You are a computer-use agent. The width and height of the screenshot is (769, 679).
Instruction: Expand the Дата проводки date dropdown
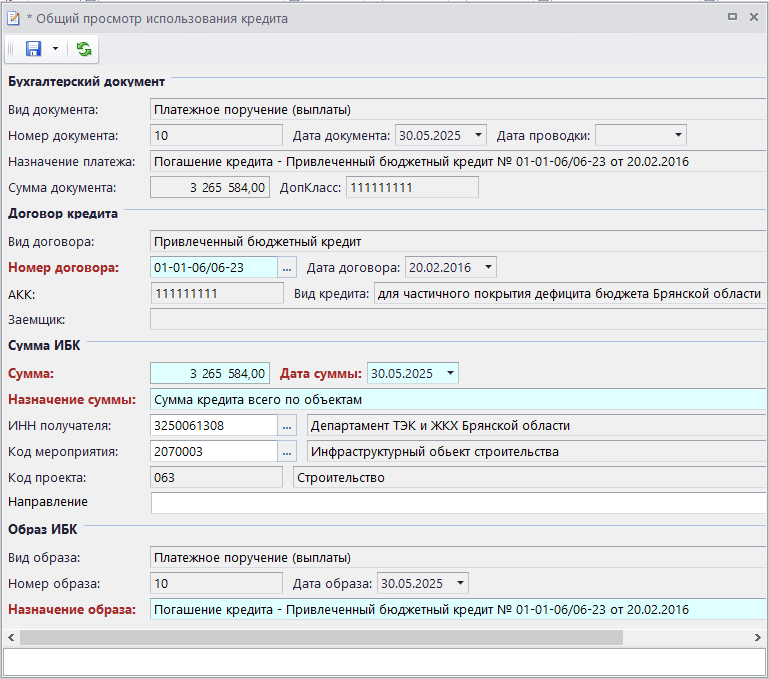[x=678, y=135]
